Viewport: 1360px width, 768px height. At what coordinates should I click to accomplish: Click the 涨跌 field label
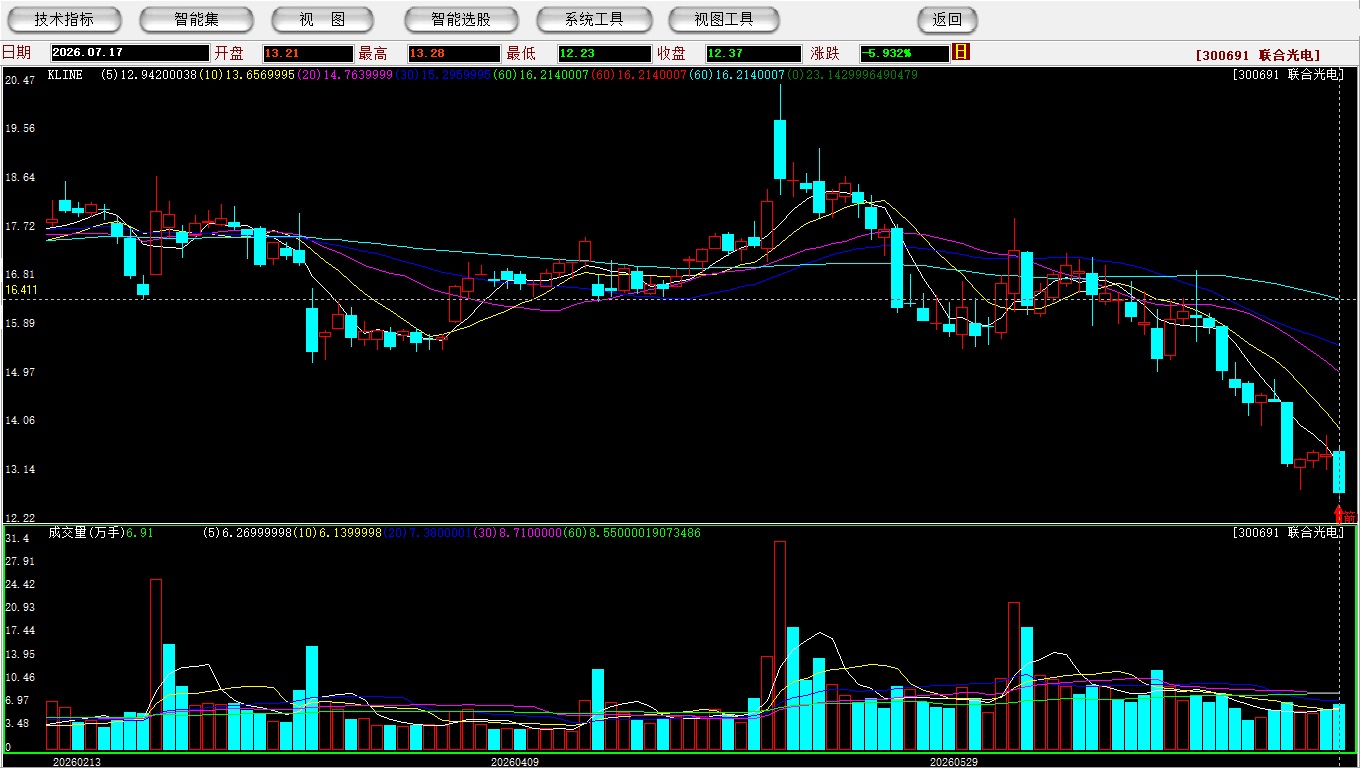[825, 53]
